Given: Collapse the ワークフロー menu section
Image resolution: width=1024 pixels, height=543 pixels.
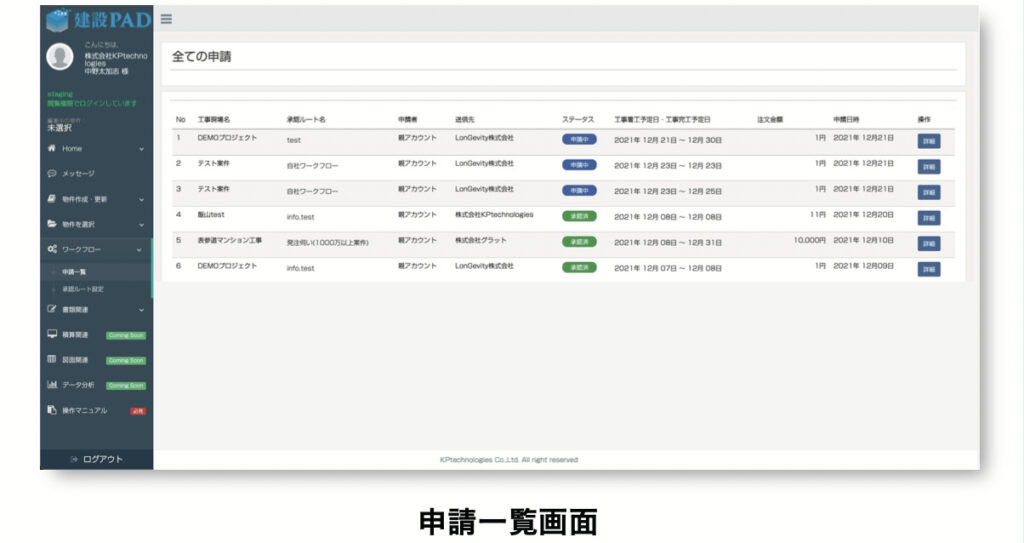Looking at the screenshot, I should click(x=141, y=249).
